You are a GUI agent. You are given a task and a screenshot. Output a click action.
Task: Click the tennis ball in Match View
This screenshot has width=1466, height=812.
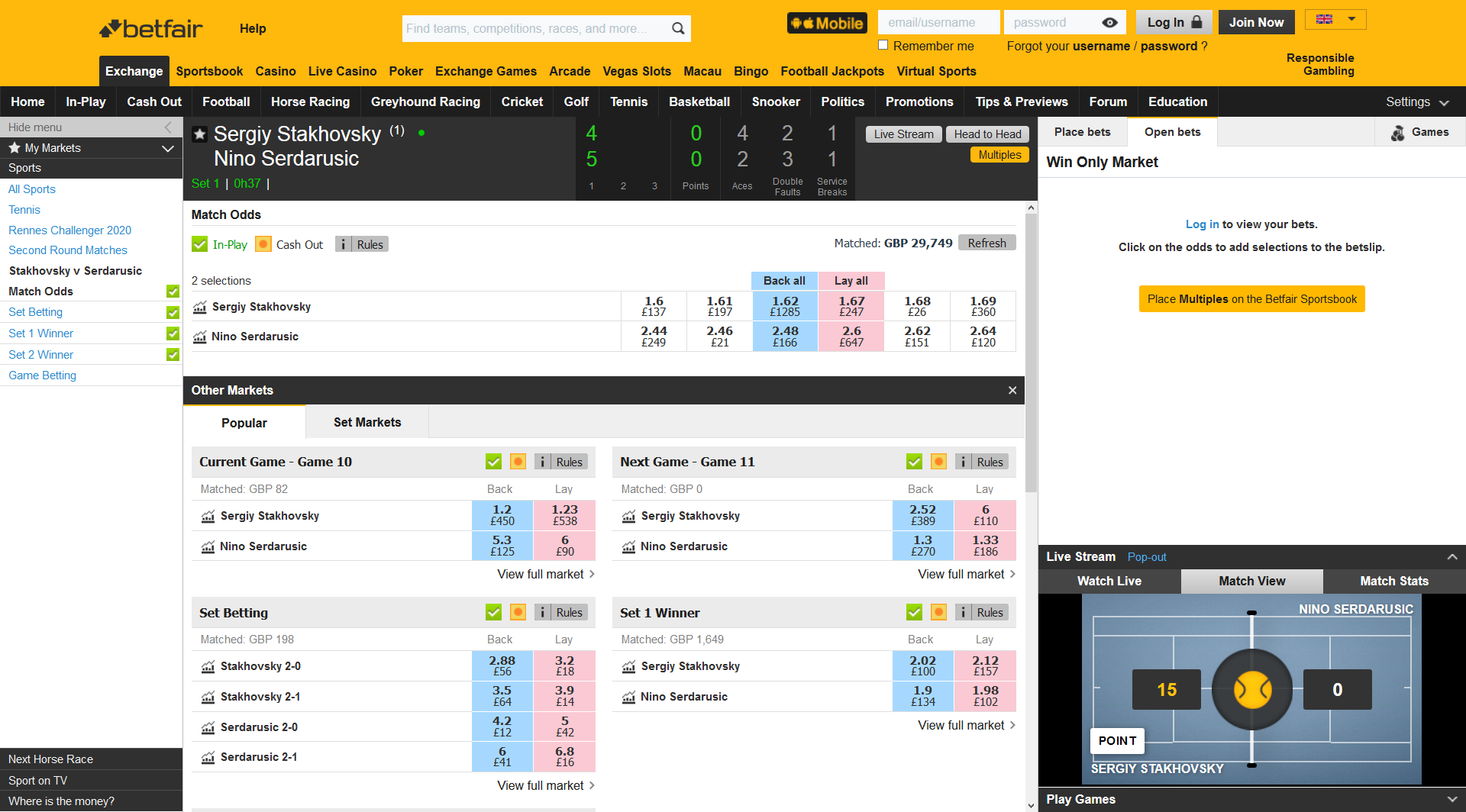(x=1252, y=690)
